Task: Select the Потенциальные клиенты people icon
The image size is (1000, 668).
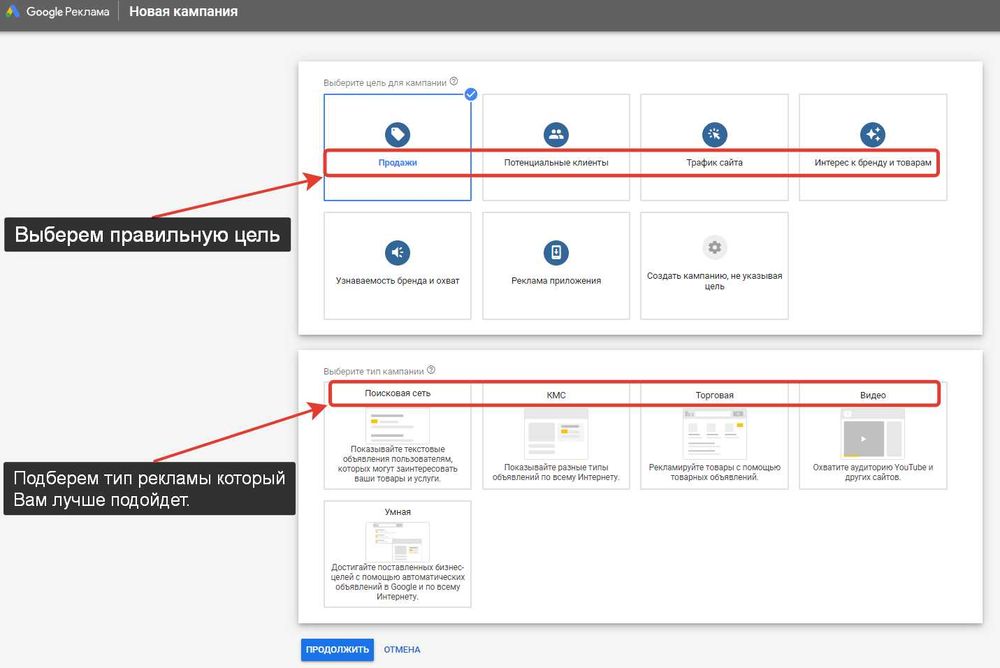Action: 556,135
